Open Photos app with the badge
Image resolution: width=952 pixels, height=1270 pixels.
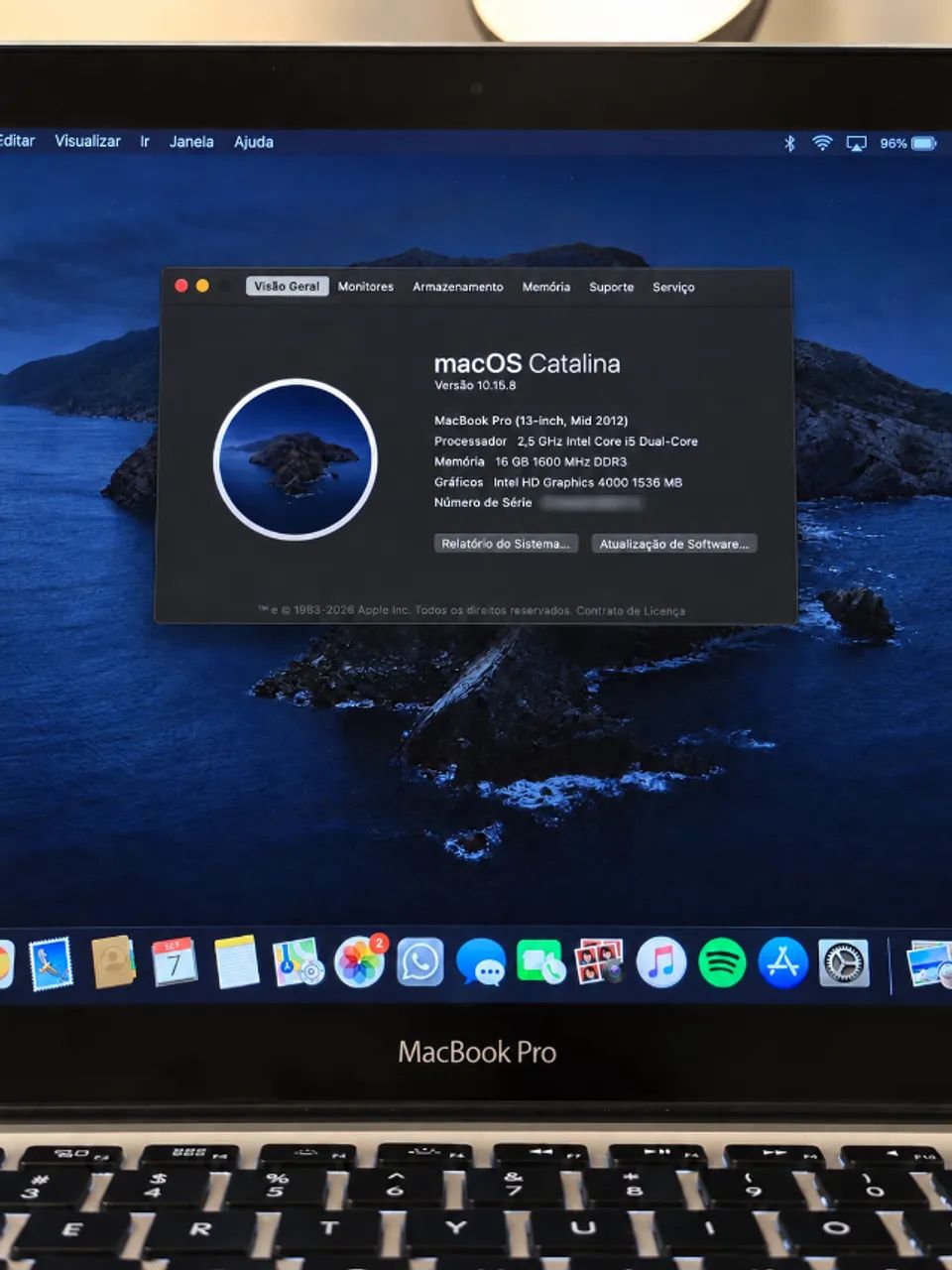[x=359, y=961]
